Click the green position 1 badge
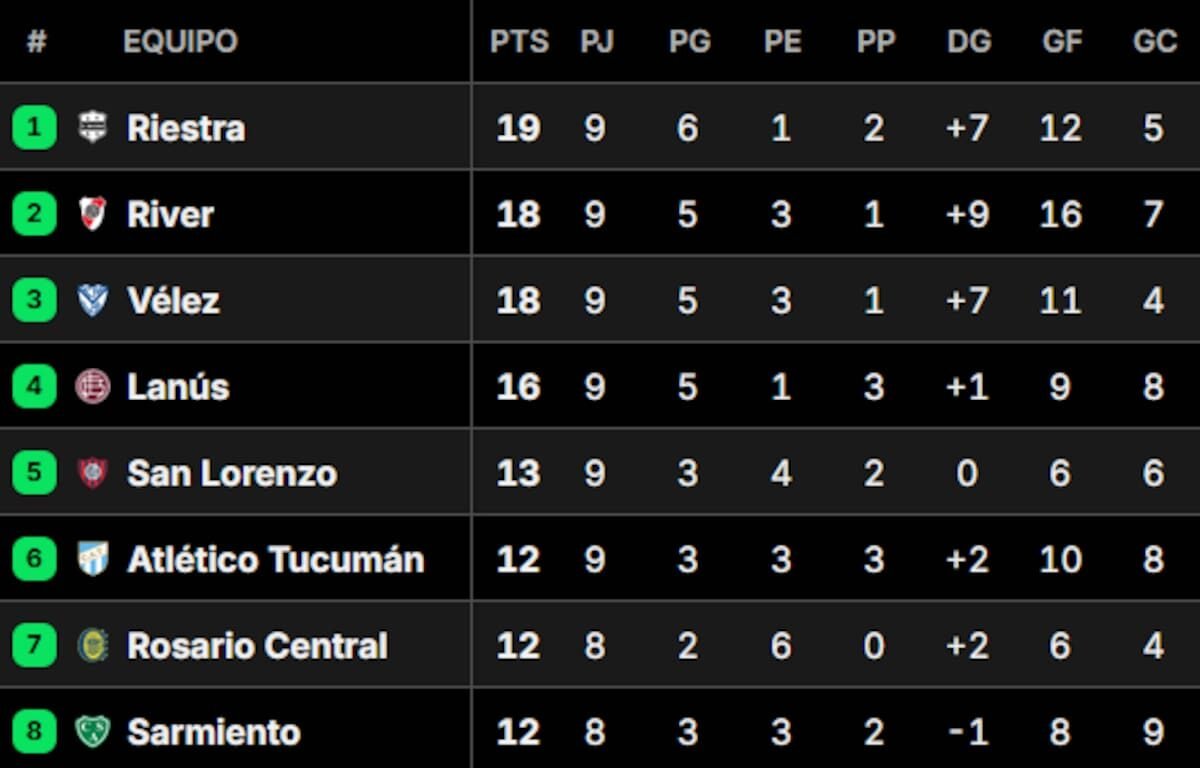This screenshot has width=1200, height=768. pyautogui.click(x=34, y=128)
